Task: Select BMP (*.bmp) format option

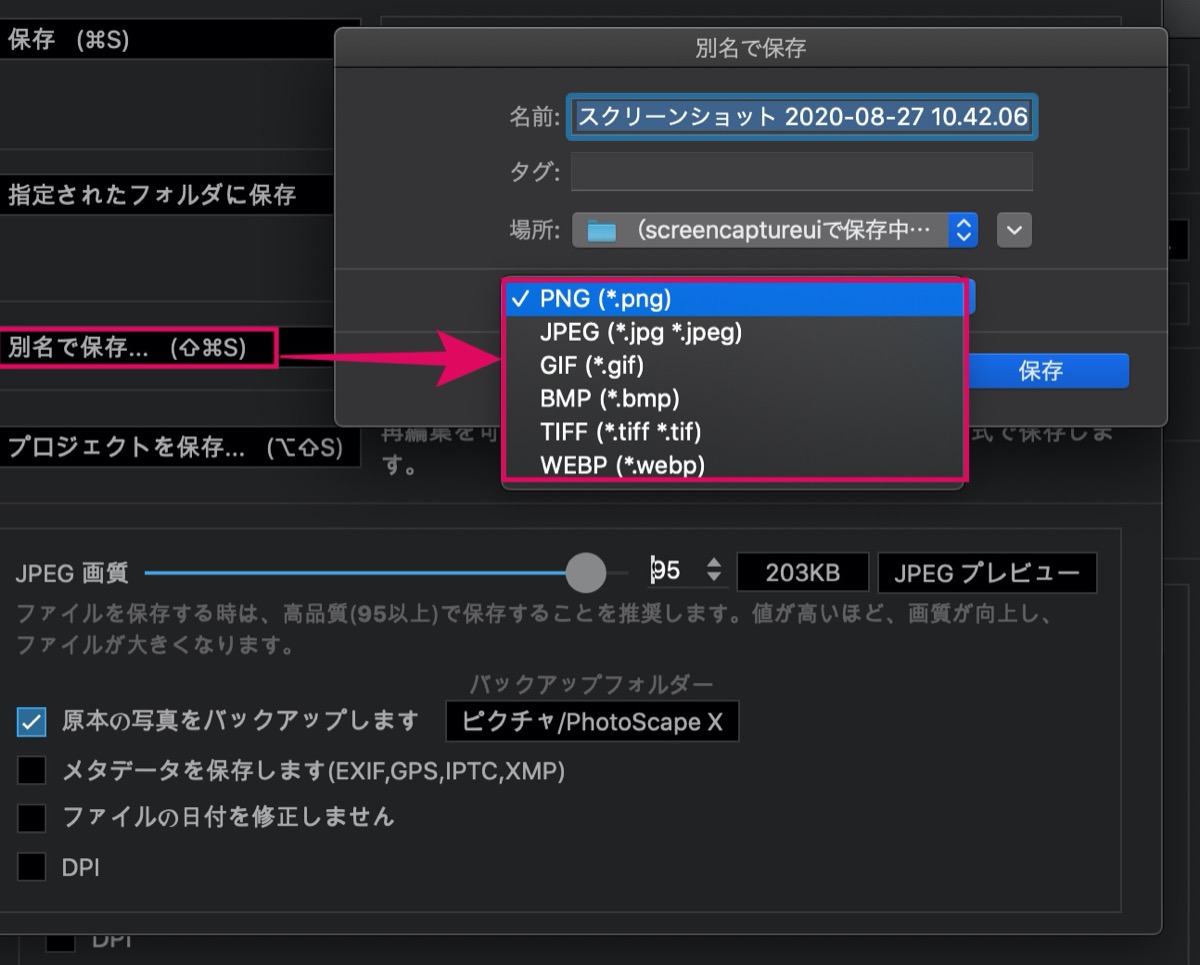Action: 735,398
